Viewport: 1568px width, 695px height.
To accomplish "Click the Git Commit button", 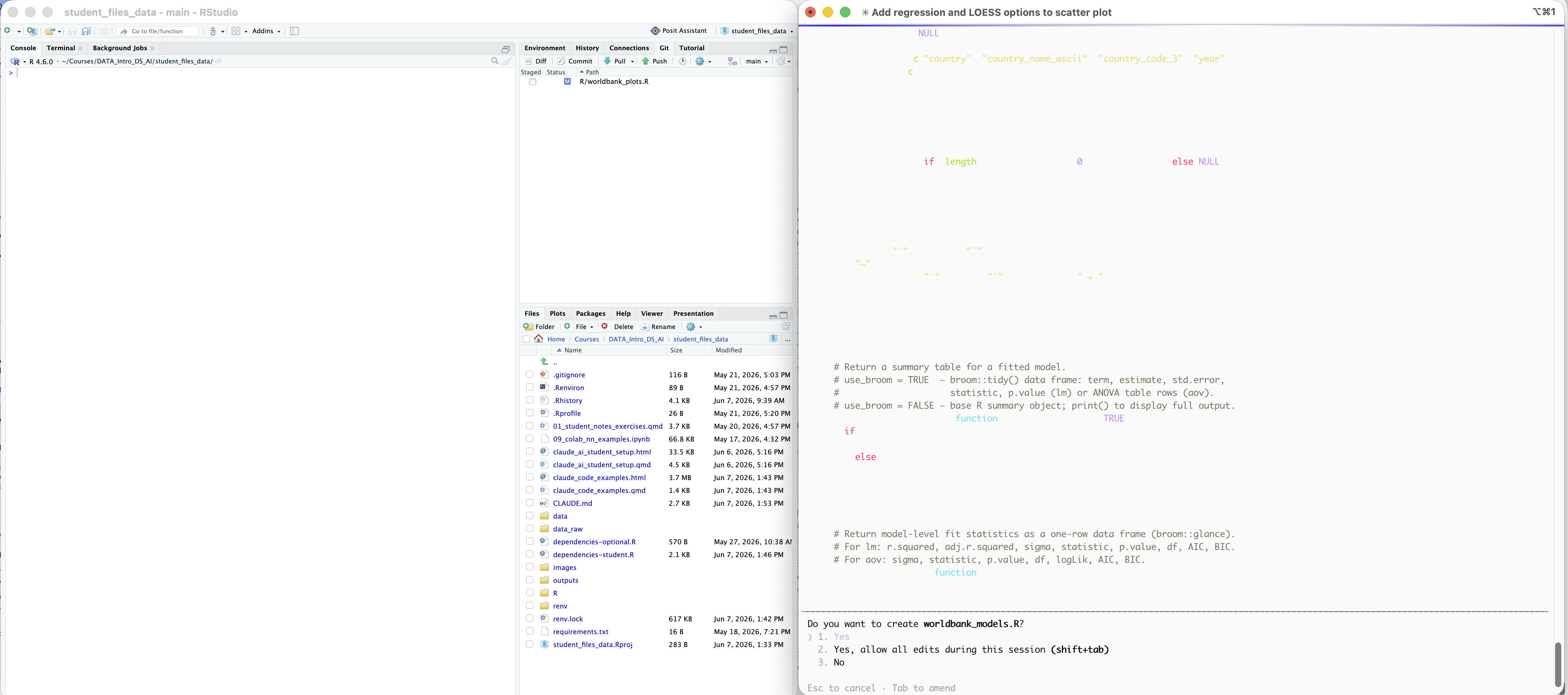I will [x=575, y=61].
